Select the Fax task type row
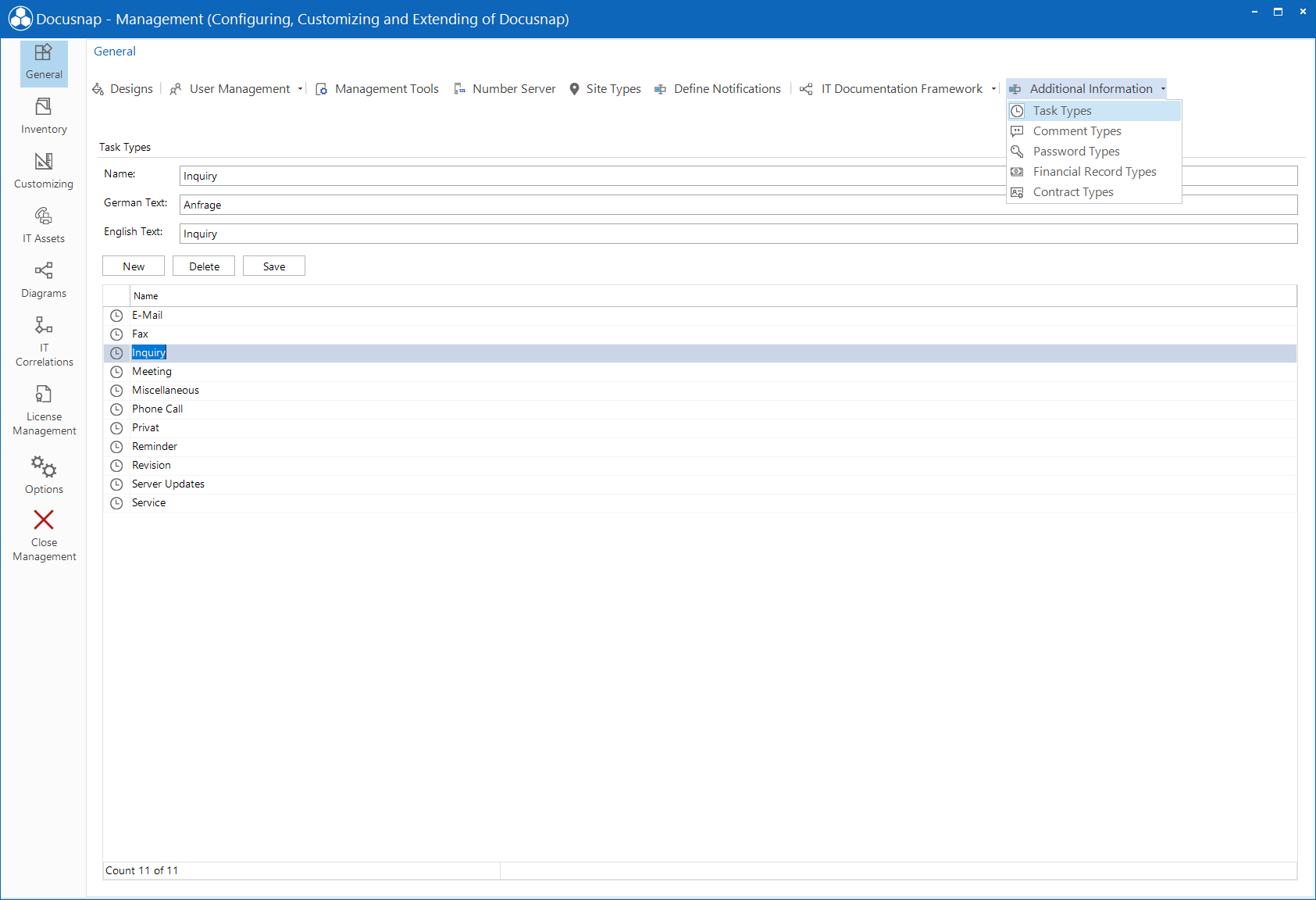This screenshot has height=900, width=1316. (x=700, y=334)
